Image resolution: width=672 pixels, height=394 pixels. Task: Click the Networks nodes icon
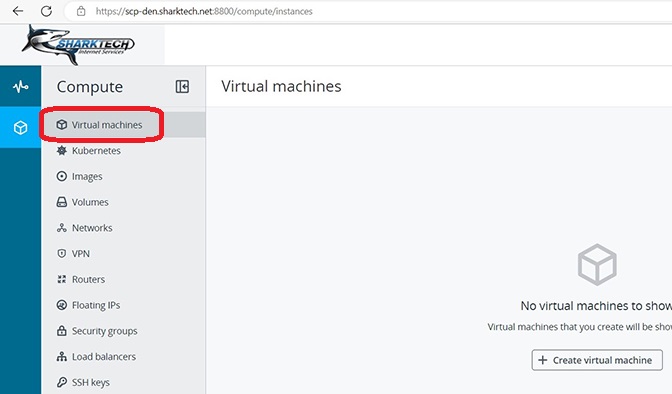[x=62, y=228]
